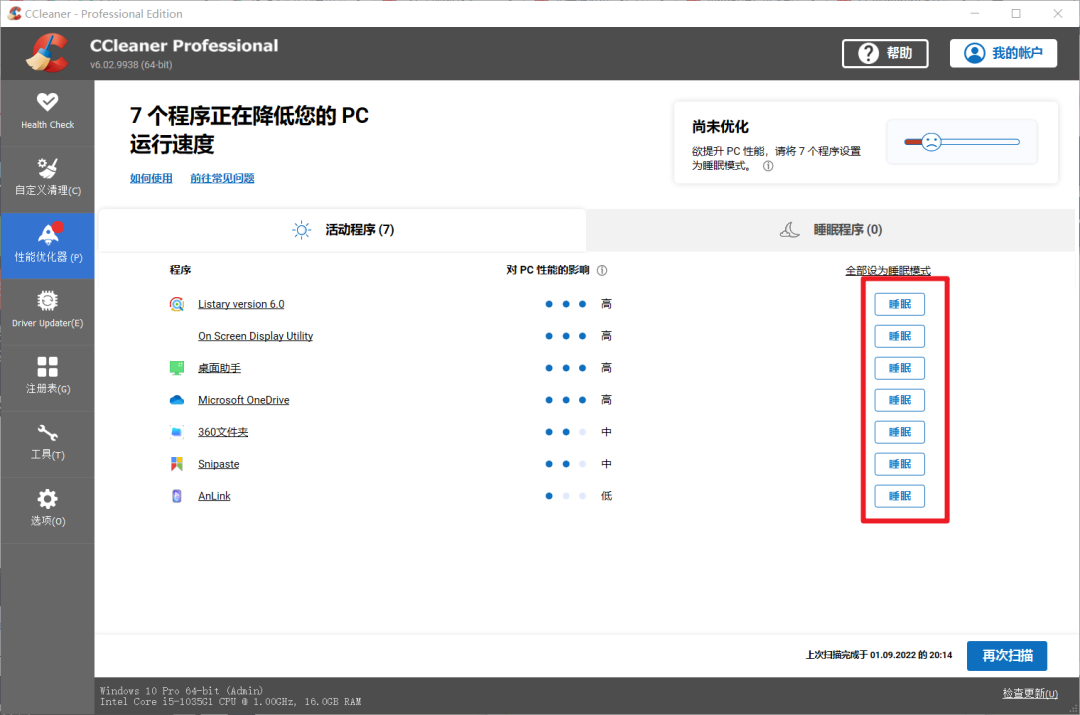Image resolution: width=1080 pixels, height=715 pixels.
Task: Put 桌面助手 to sleep
Action: point(900,368)
